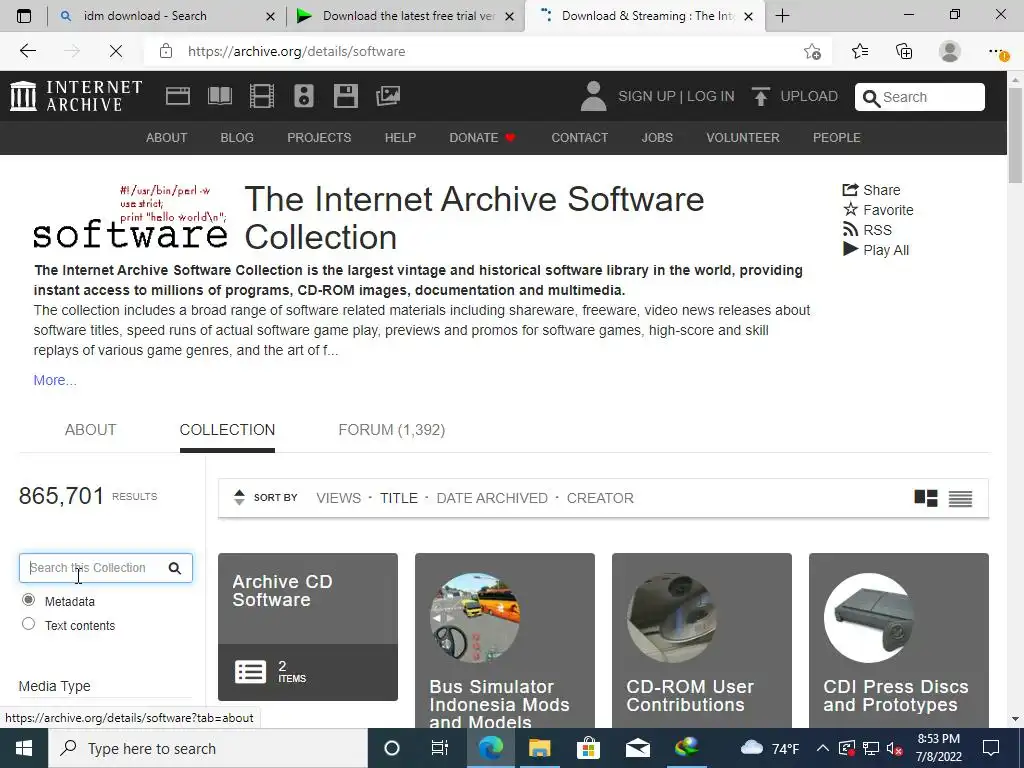
Task: Open the BLOG menu item
Action: (237, 138)
